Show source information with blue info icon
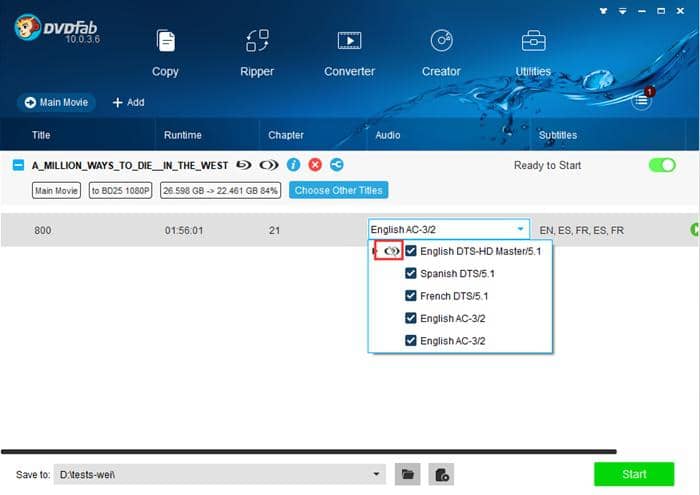The height and width of the screenshot is (495, 700). click(x=293, y=165)
